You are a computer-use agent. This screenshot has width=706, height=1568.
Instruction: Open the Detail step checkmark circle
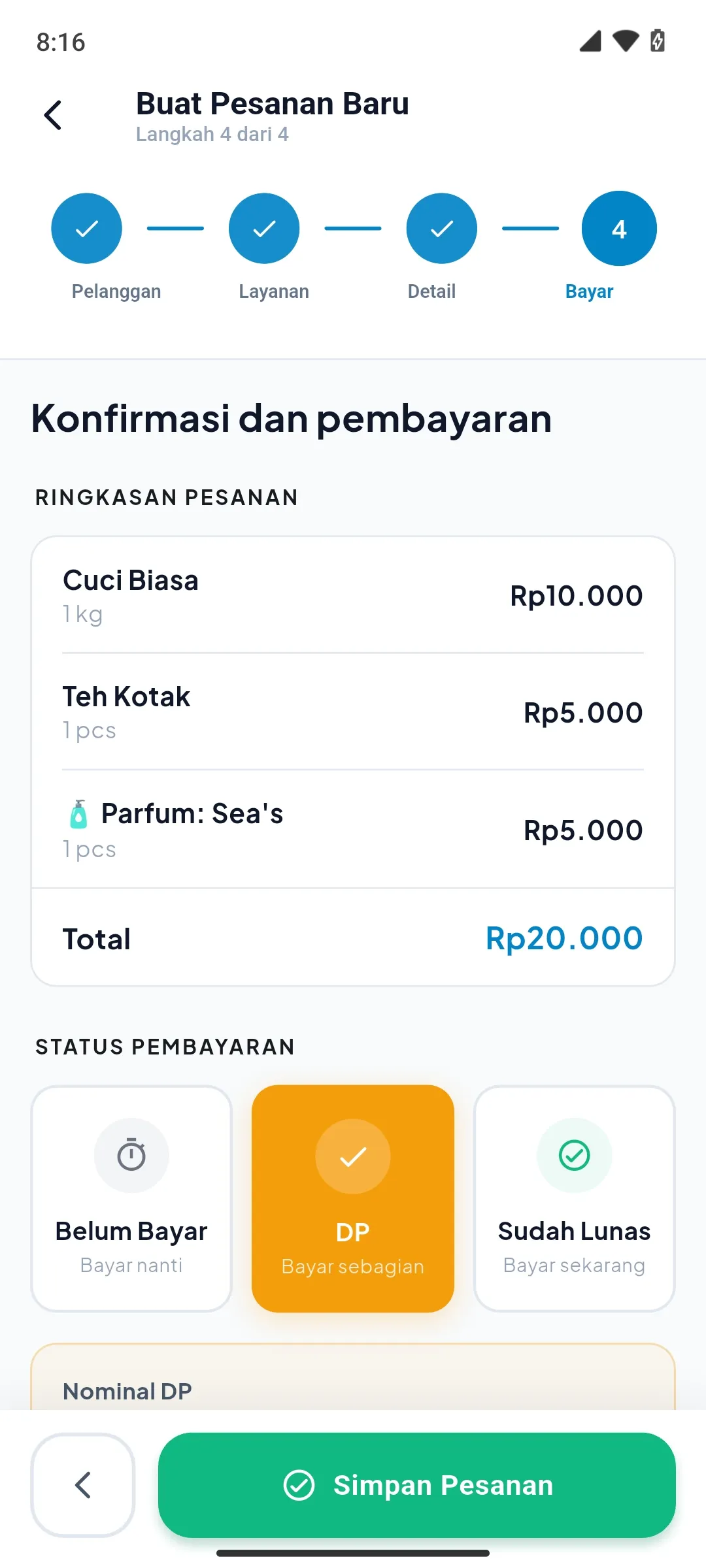pos(442,229)
